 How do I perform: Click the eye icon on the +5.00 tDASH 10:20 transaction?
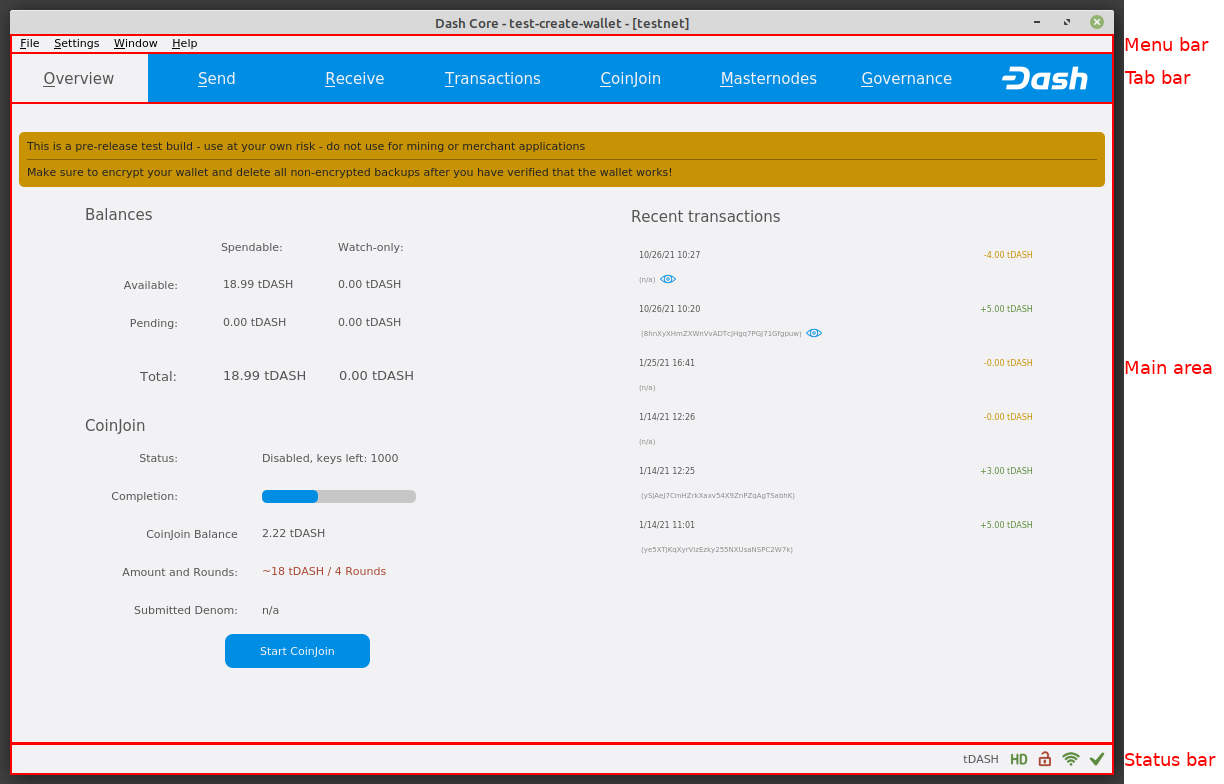point(814,333)
